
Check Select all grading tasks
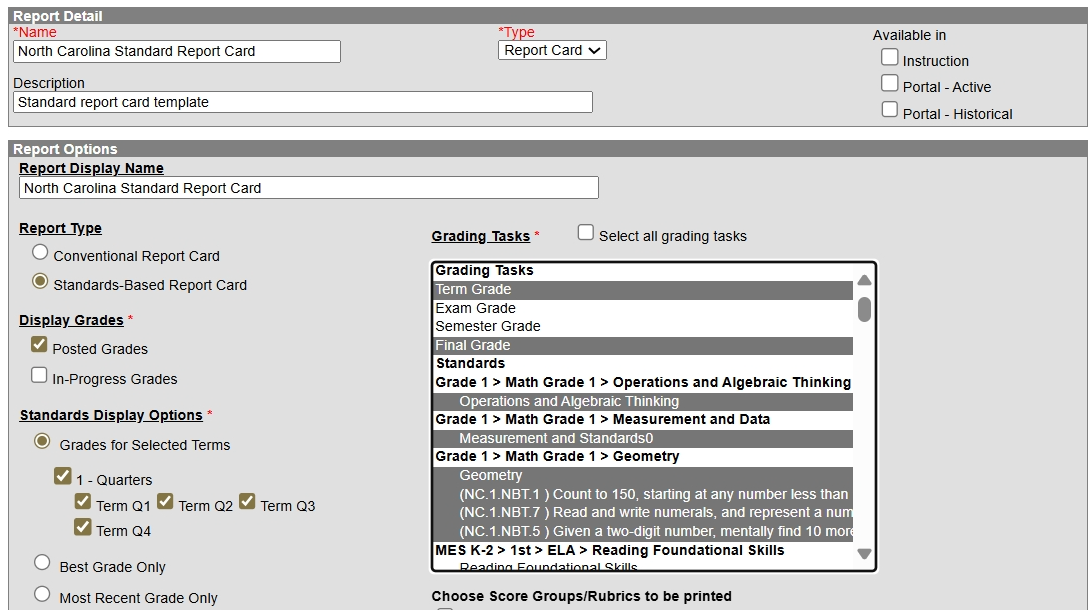coord(586,233)
